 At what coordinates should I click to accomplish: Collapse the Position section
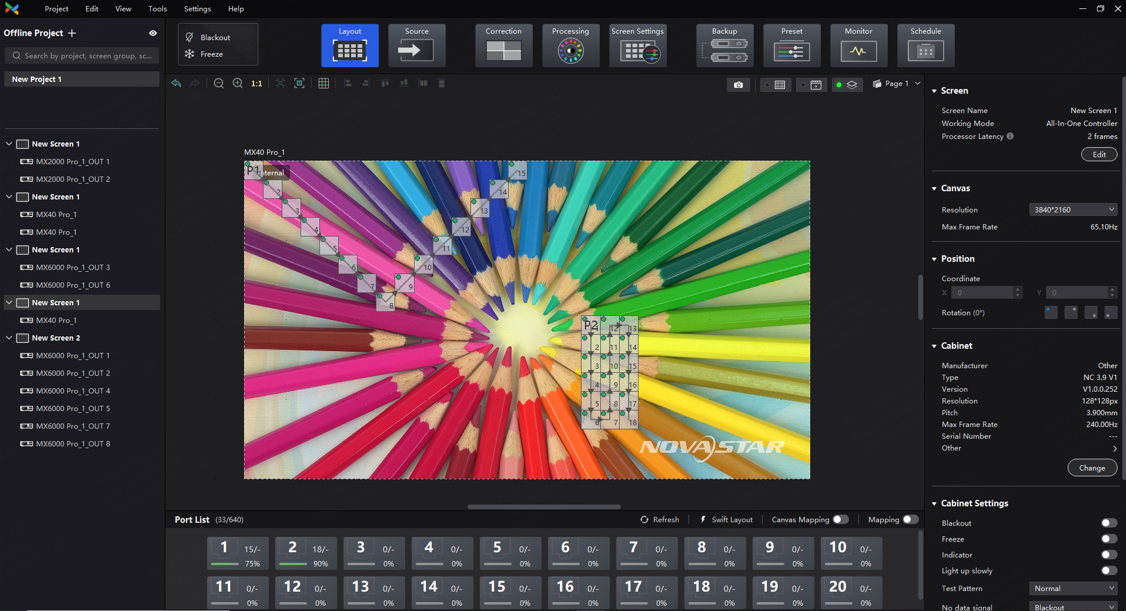click(934, 258)
